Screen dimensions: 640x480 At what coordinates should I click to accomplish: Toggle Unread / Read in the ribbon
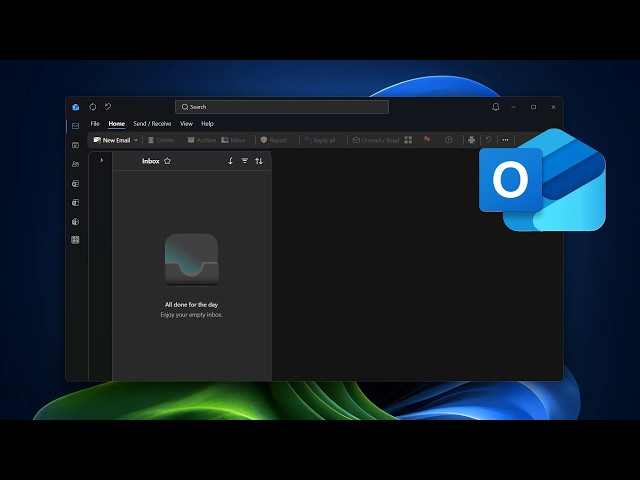click(x=376, y=140)
